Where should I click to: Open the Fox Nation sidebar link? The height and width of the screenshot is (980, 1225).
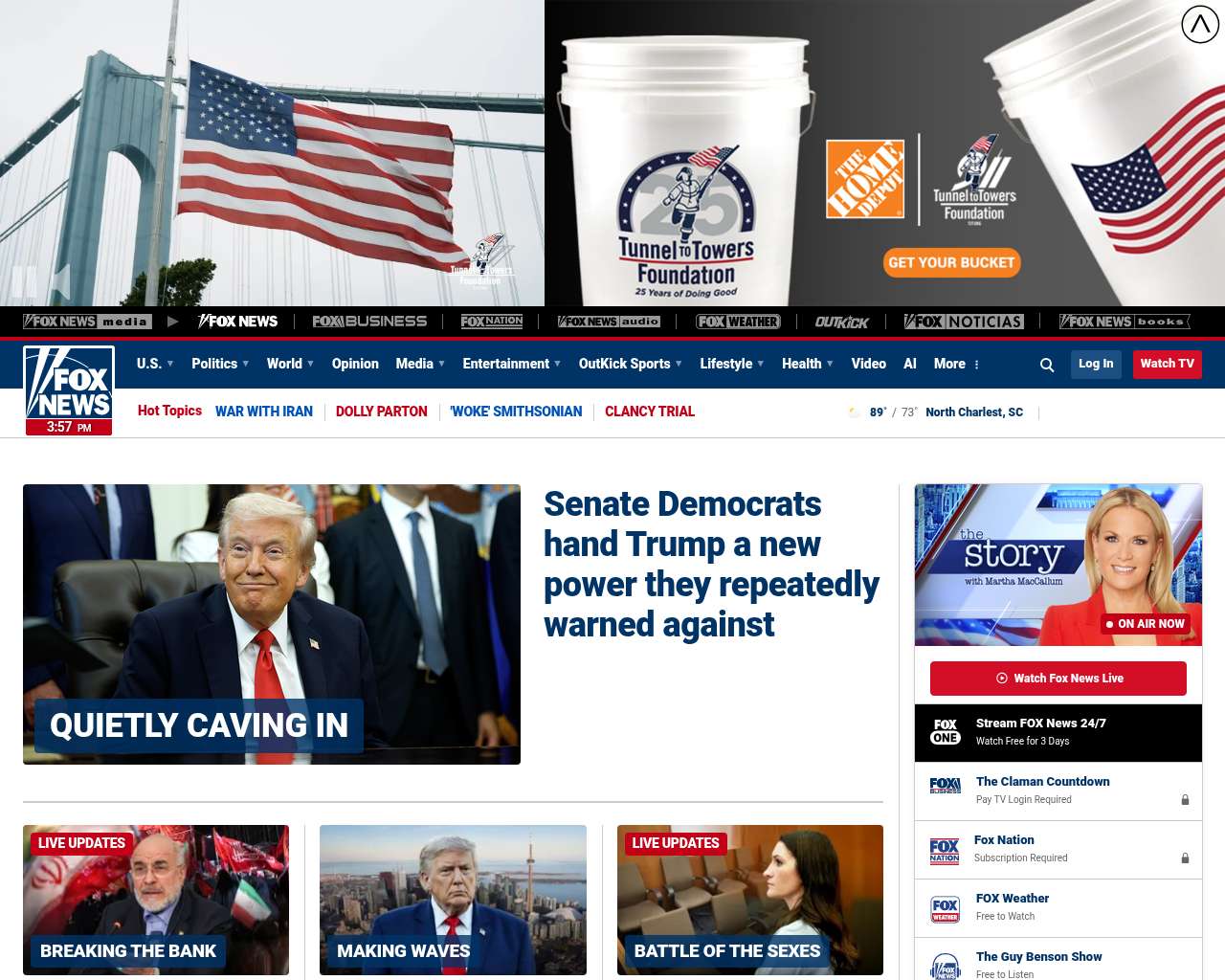coord(1004,840)
